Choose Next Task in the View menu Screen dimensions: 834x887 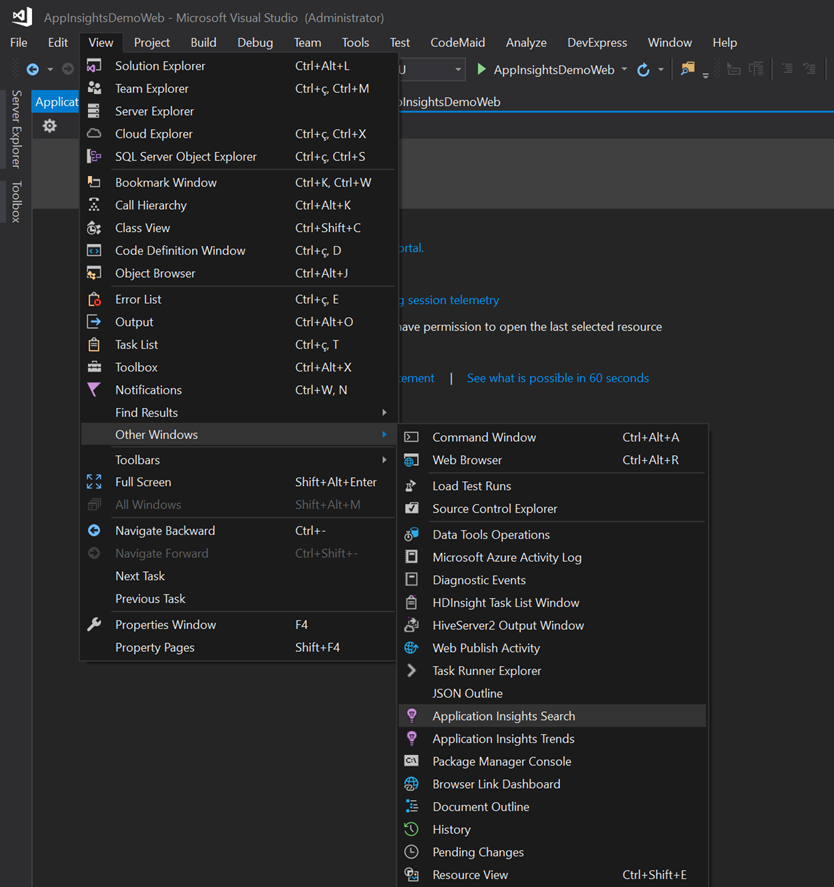(238, 576)
